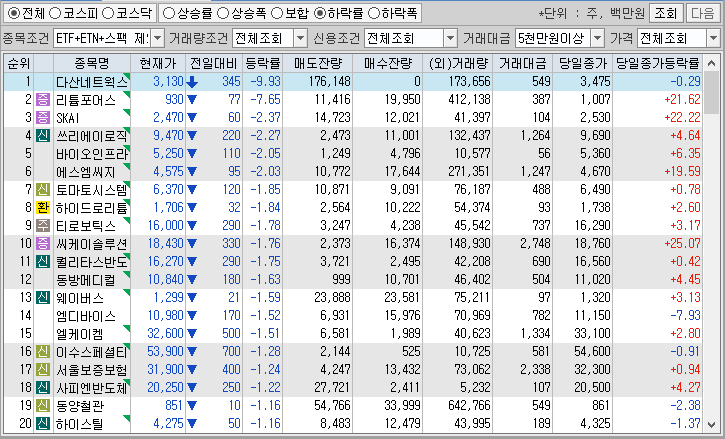
Task: Select the 보합 radio button
Action: 277,13
